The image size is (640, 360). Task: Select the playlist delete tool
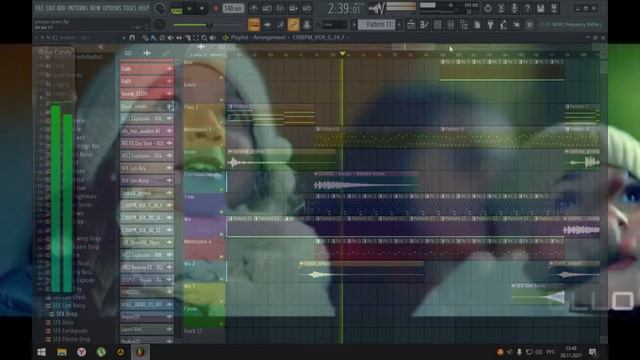click(x=162, y=38)
